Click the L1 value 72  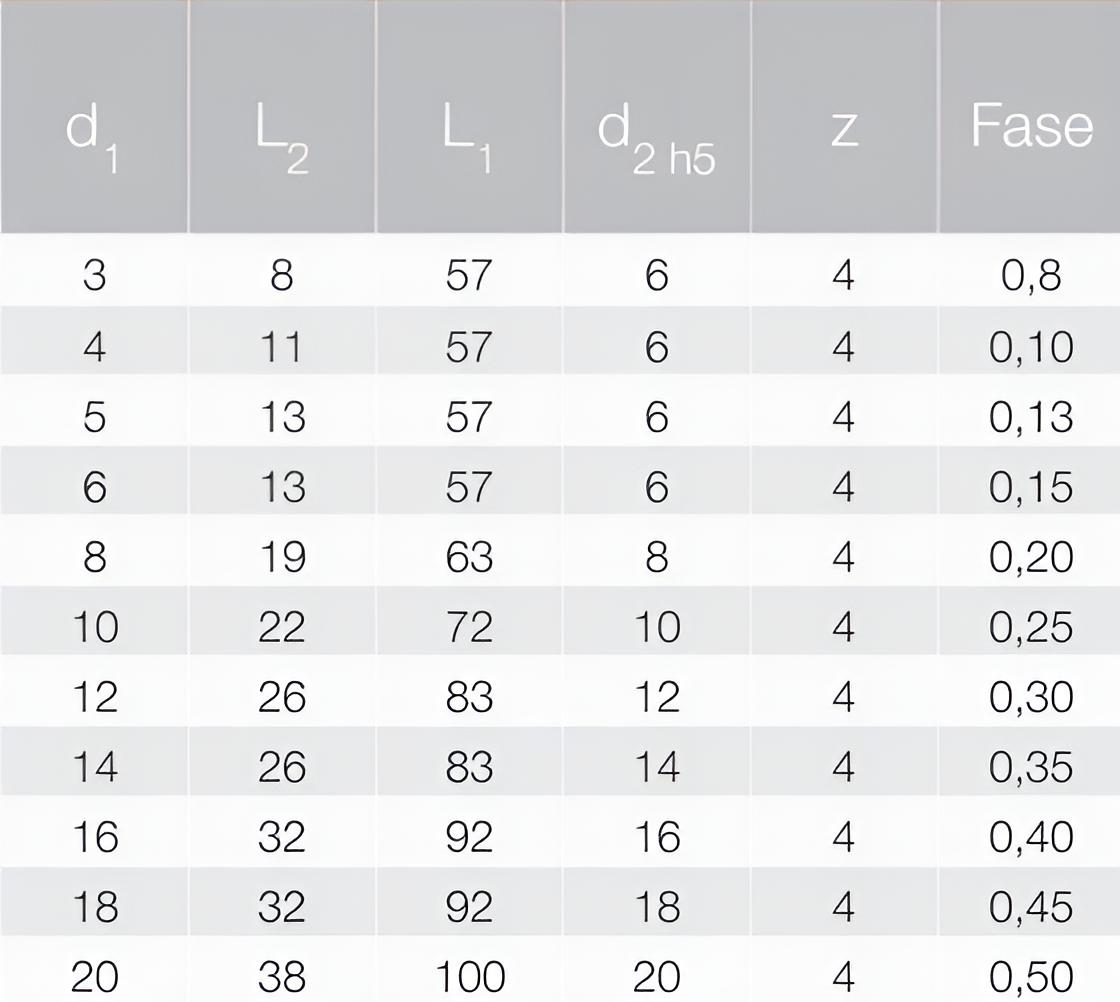coord(468,627)
